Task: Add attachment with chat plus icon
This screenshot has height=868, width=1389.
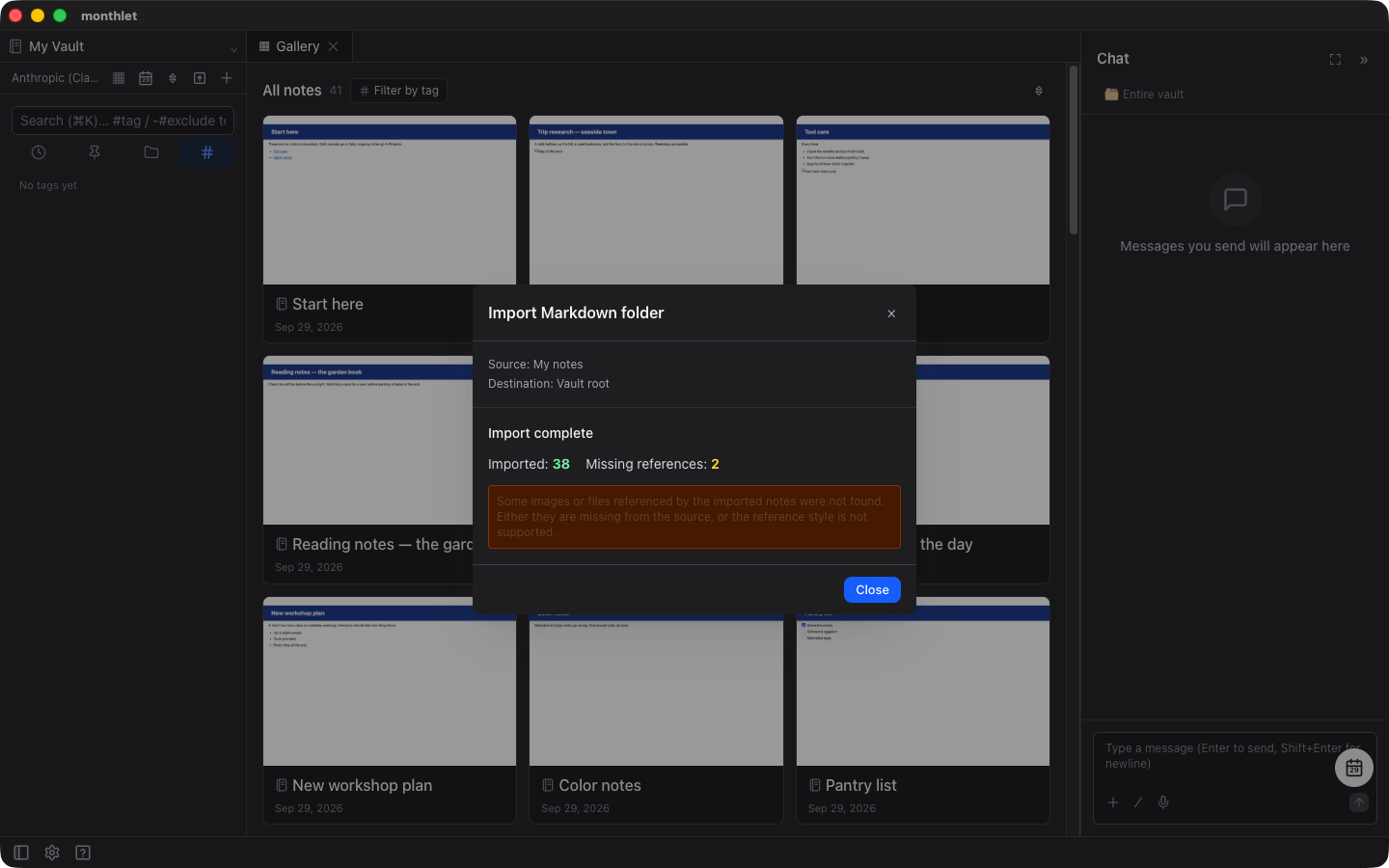Action: pos(1113,802)
